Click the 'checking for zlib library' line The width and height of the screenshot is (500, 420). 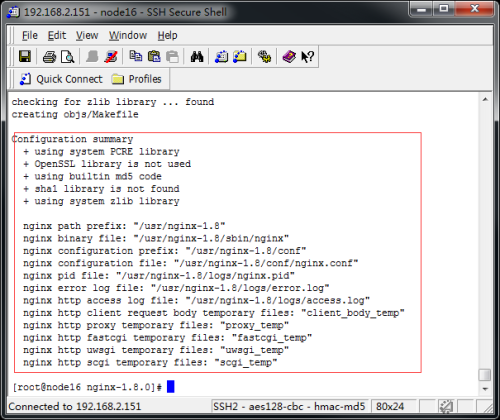coord(113,102)
